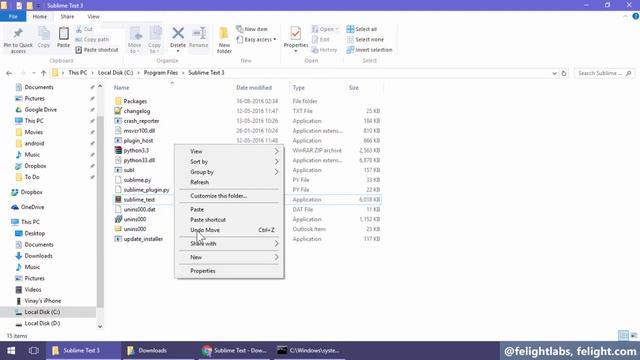
Task: Open Group by submenu
Action: [229, 172]
